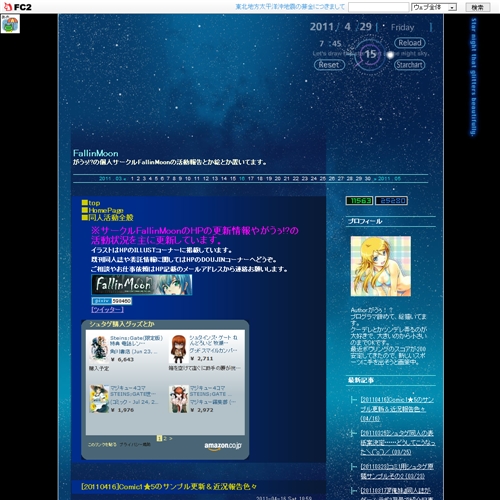Go to page 2 of the Amazon widget
500x500 pixels.
[x=165, y=438]
